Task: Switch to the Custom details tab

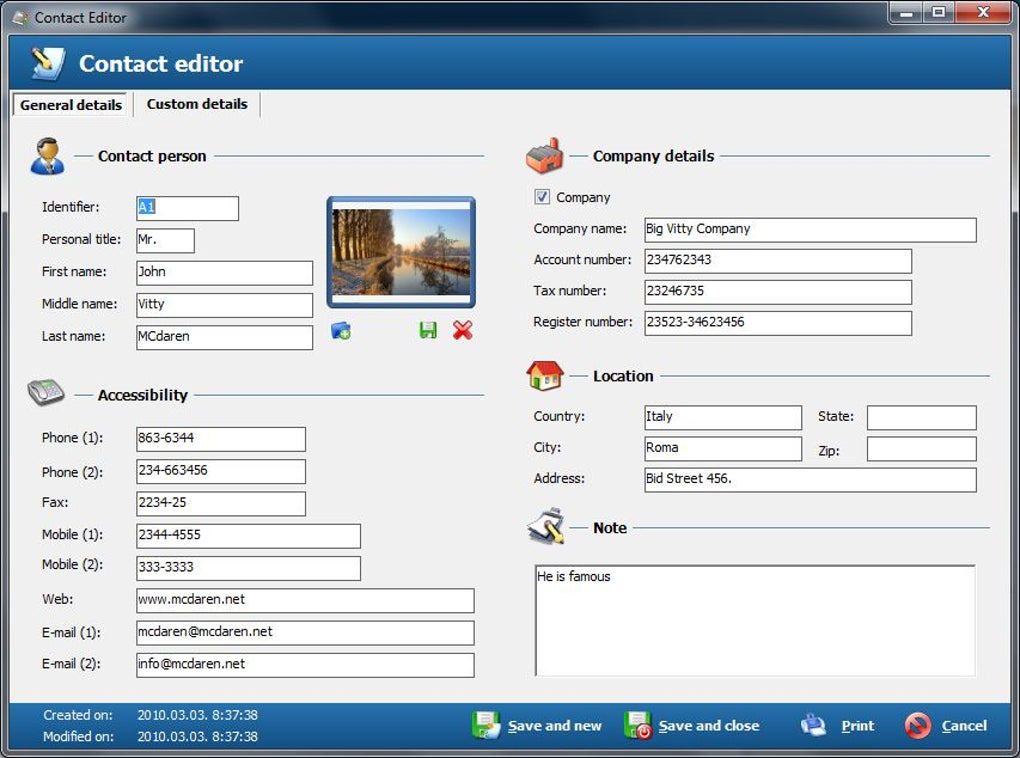Action: tap(195, 104)
